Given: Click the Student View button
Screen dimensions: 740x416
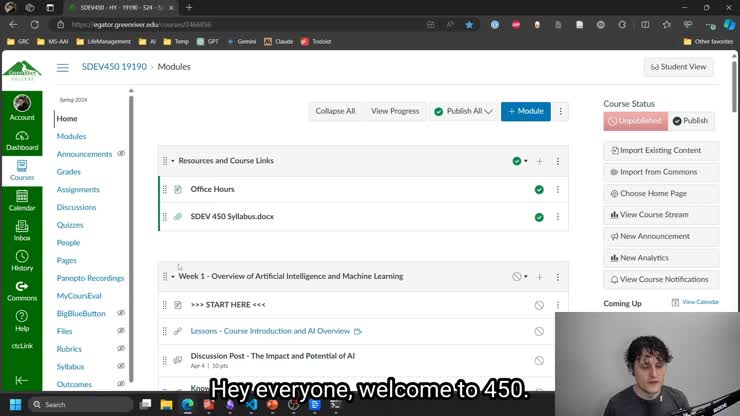Looking at the screenshot, I should click(678, 67).
